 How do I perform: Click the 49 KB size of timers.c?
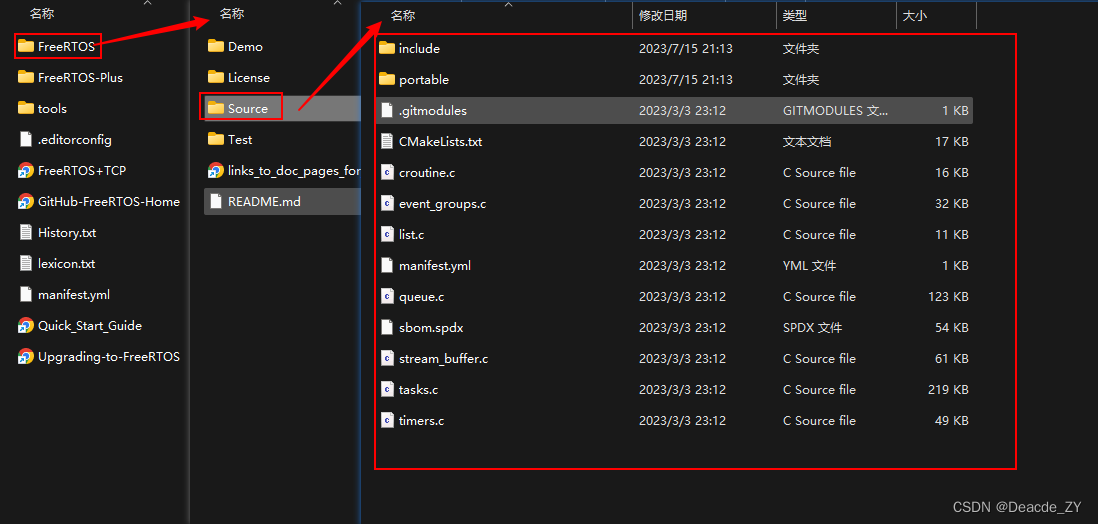pyautogui.click(x=952, y=420)
